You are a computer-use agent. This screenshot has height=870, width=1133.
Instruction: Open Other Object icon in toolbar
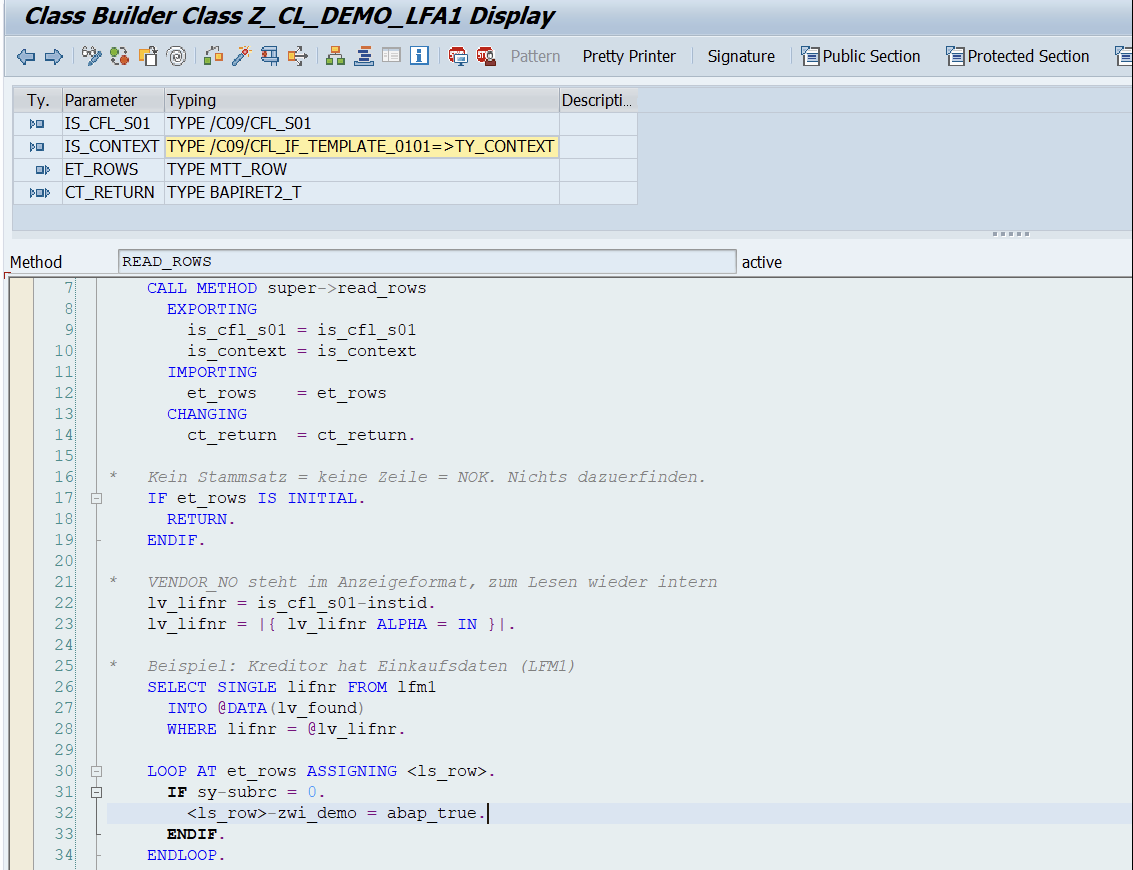tap(148, 56)
